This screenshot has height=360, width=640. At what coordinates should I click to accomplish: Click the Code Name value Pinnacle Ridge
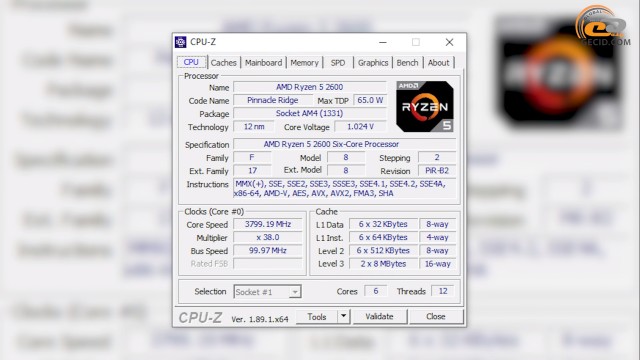(273, 100)
